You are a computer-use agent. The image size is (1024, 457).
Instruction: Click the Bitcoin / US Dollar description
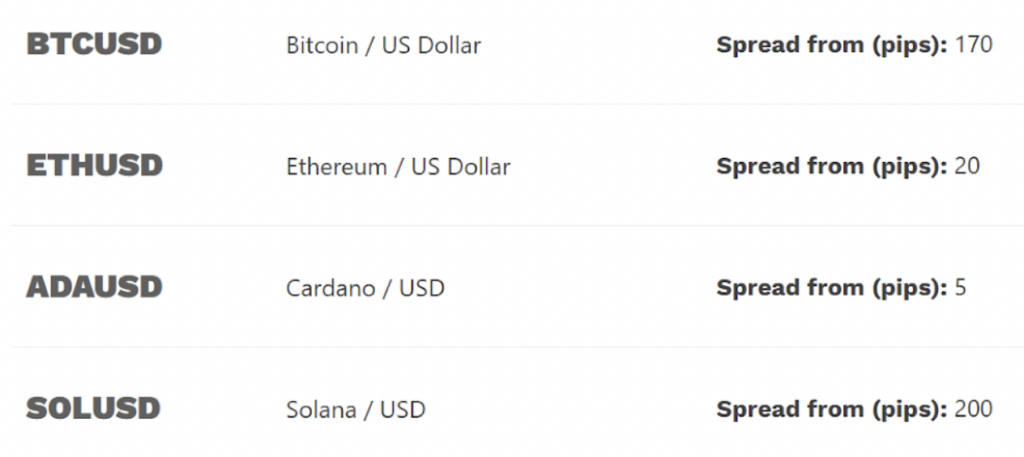383,46
